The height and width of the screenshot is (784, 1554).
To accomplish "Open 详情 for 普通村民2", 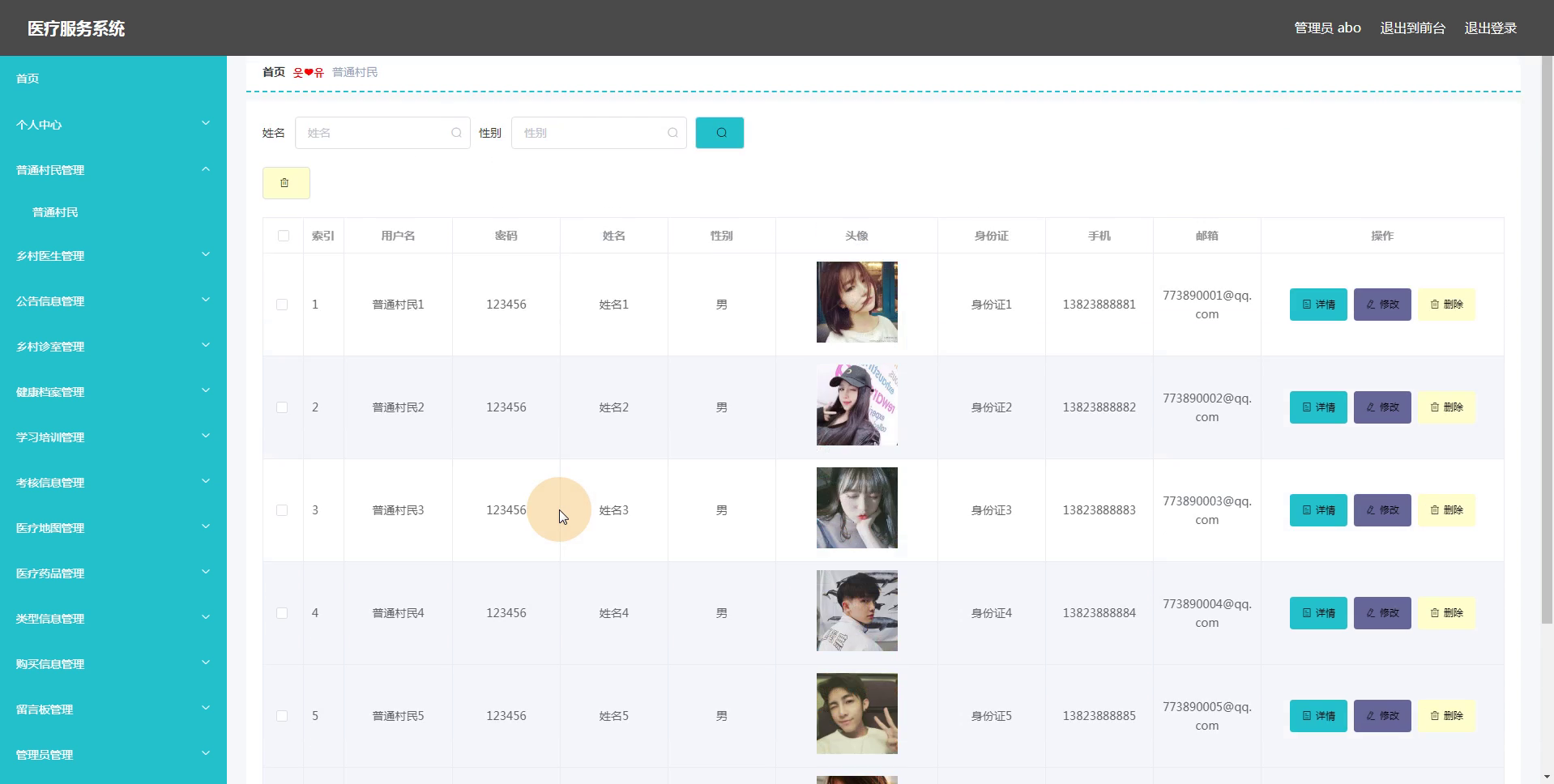I will [1318, 407].
